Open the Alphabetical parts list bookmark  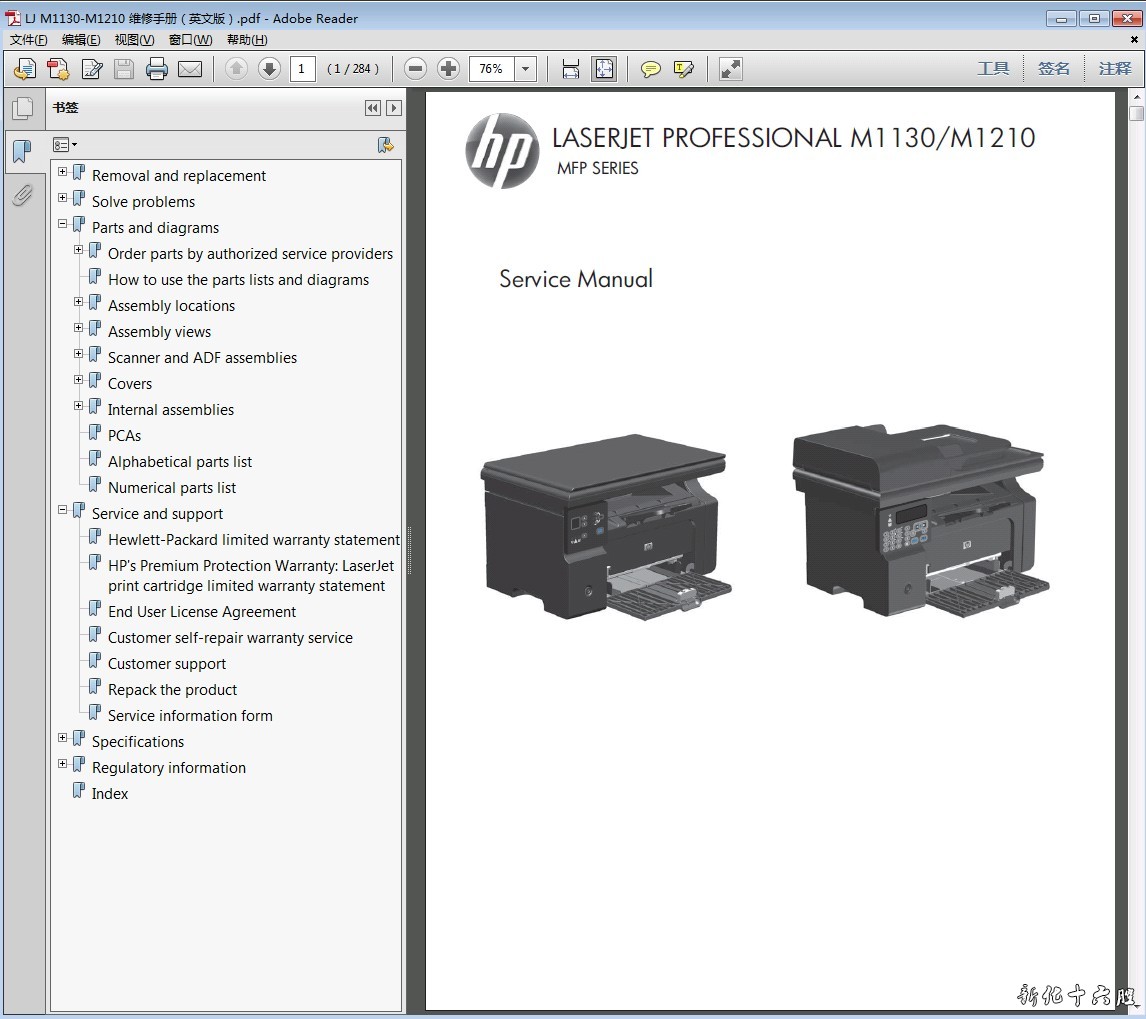180,462
